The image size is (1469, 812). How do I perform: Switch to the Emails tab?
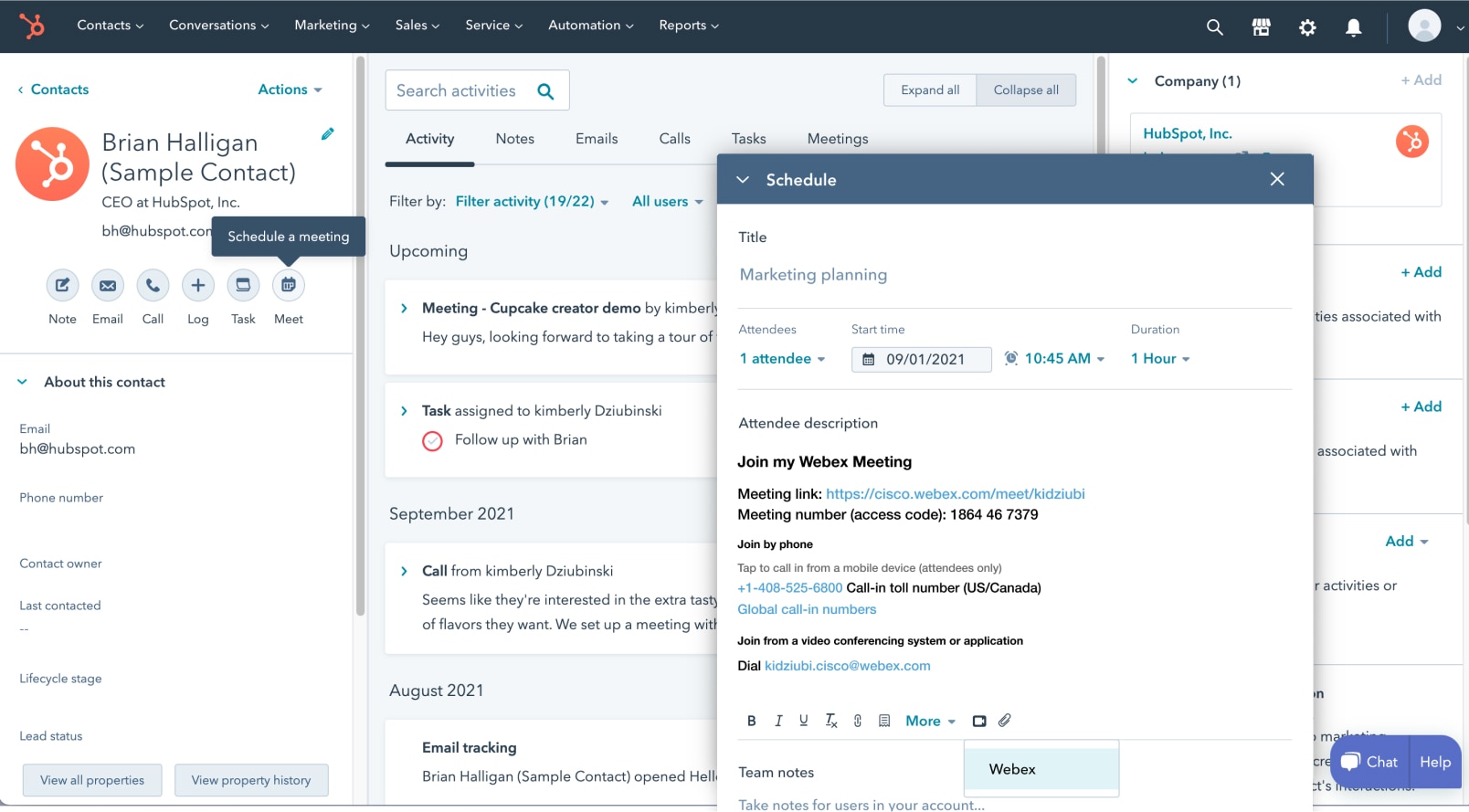597,139
